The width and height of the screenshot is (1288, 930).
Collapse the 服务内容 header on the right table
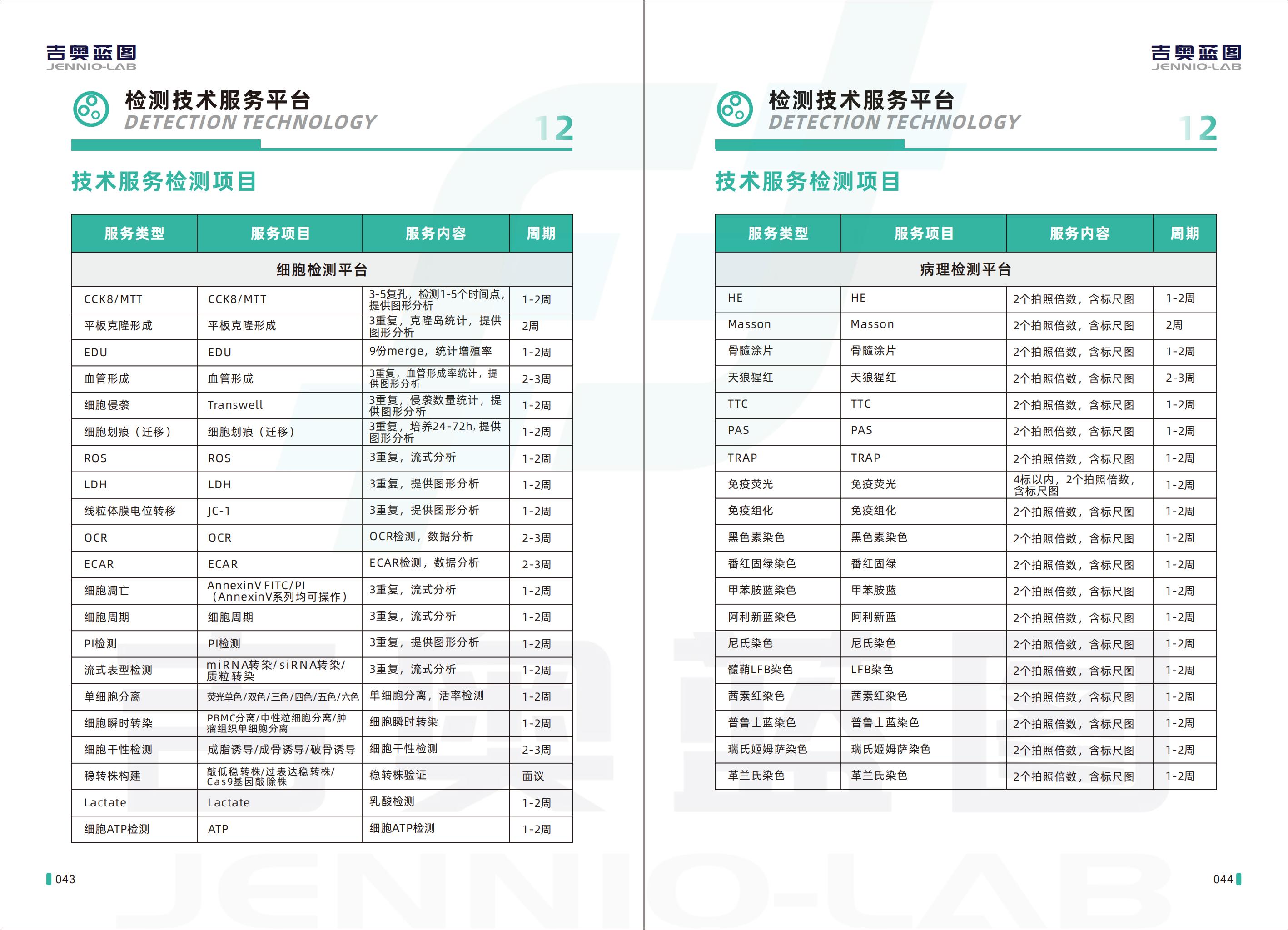pyautogui.click(x=1081, y=234)
